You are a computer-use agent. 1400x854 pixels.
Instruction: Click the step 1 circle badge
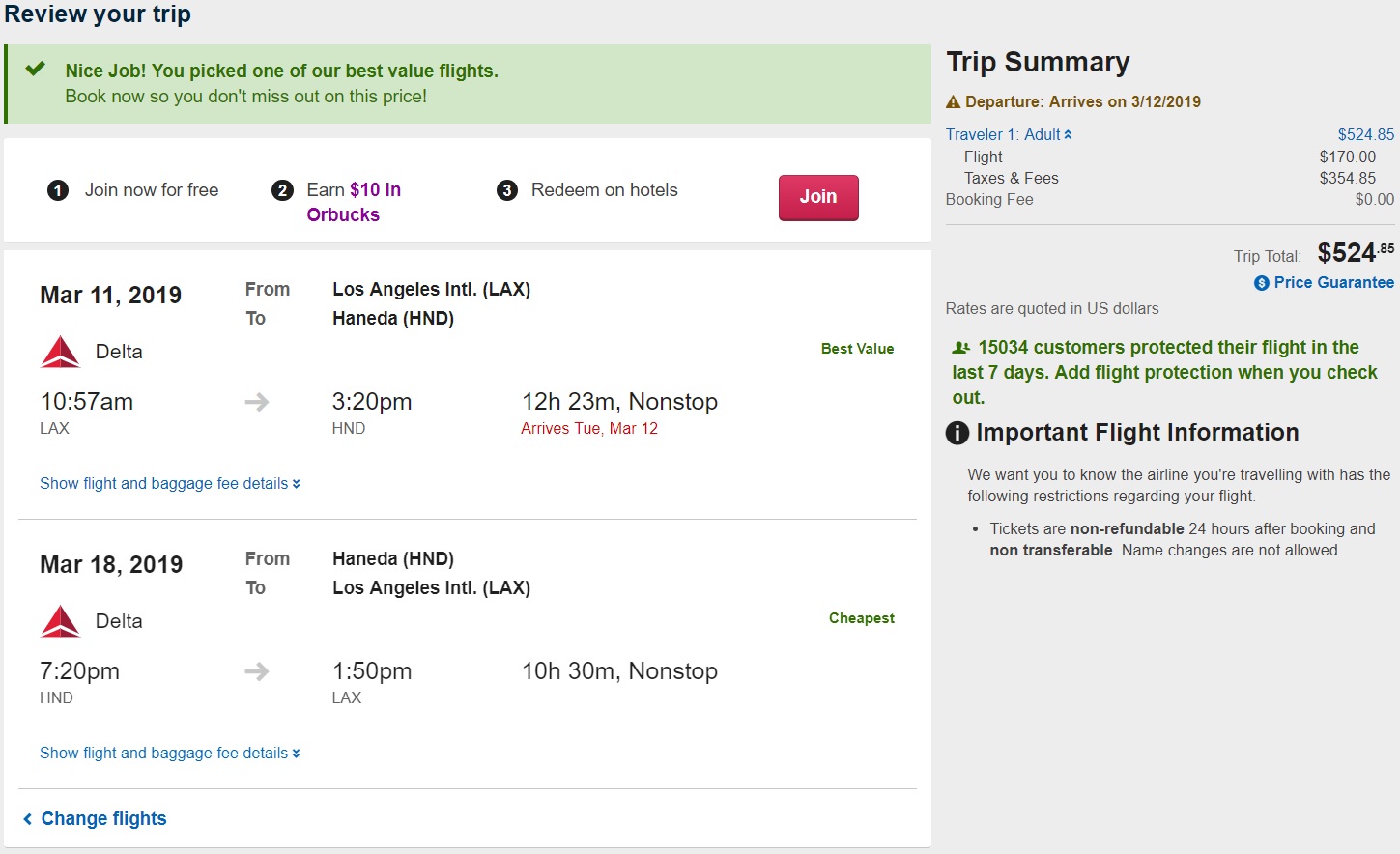[x=58, y=190]
